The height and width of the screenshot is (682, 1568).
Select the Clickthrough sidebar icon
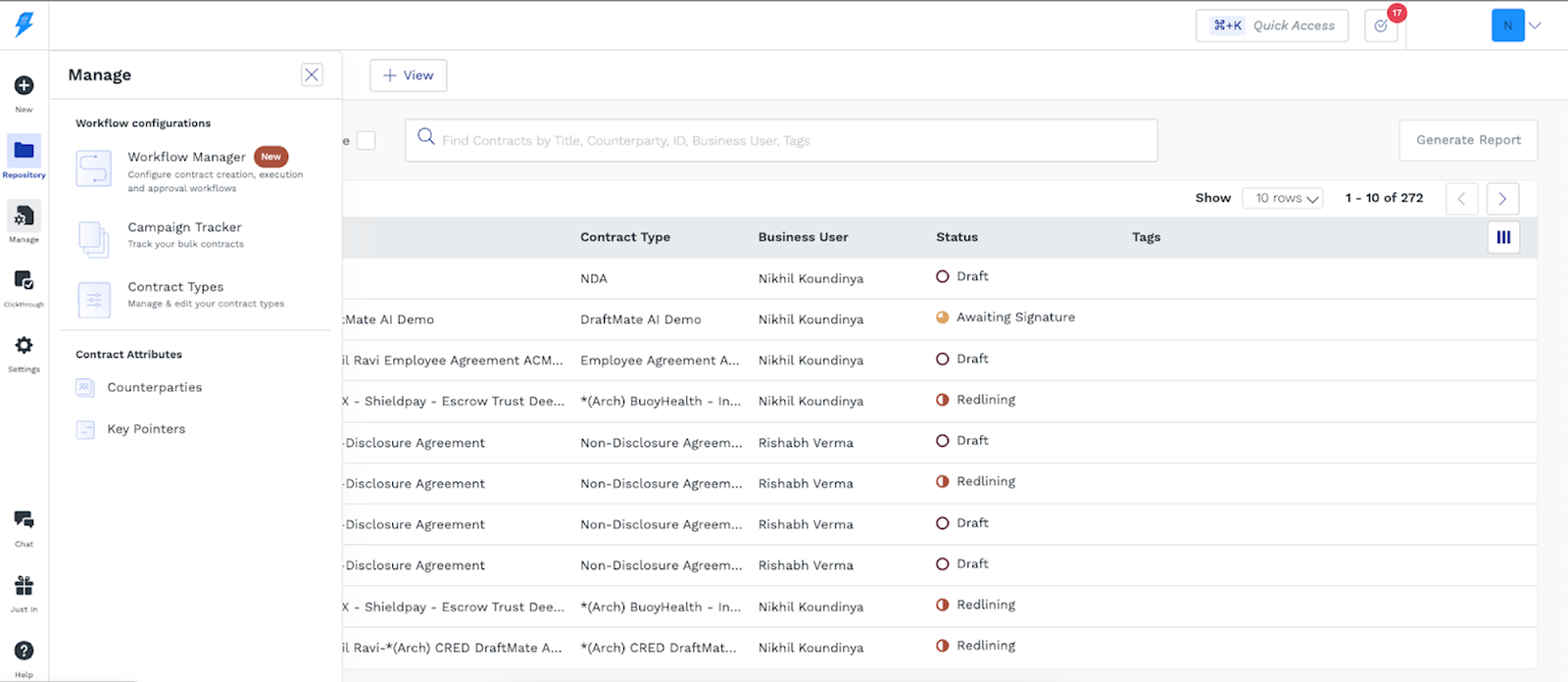(x=24, y=281)
